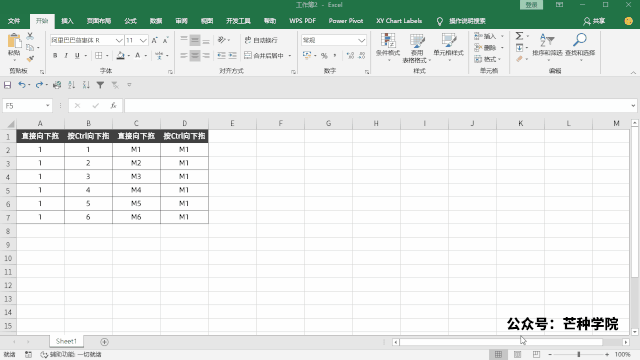Click the Format Painter brush icon
The image size is (640, 360).
(30, 59)
